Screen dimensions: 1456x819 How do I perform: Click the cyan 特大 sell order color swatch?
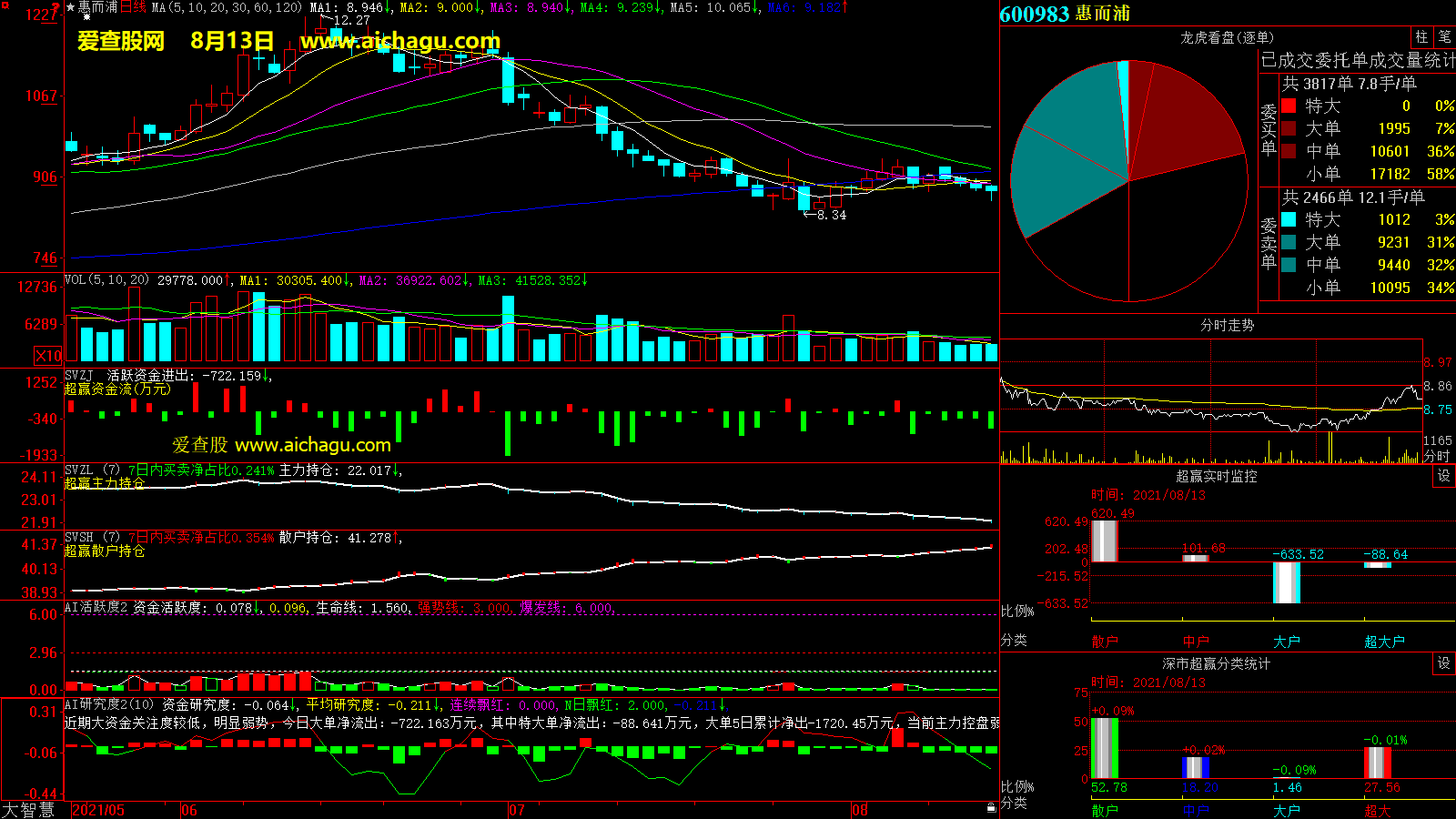click(x=1289, y=219)
